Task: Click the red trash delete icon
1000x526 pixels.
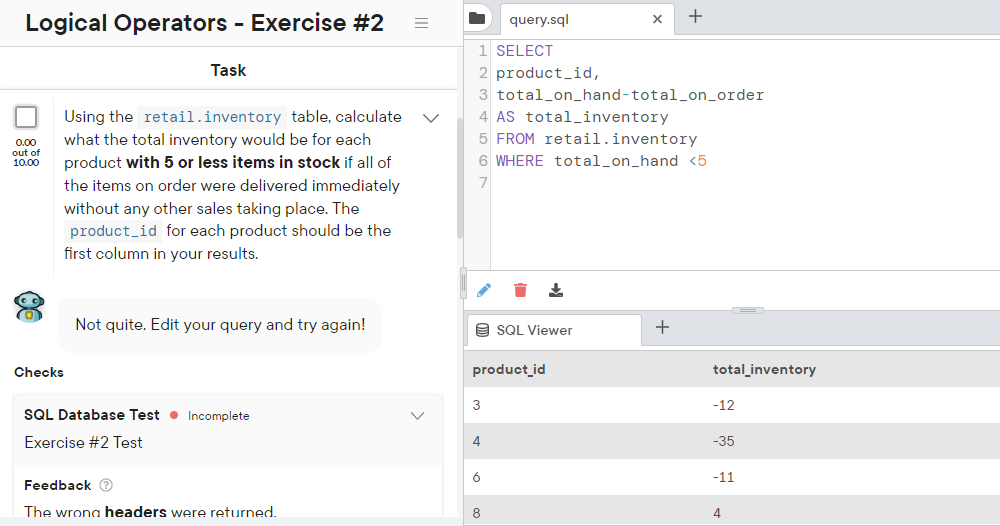Action: [520, 290]
